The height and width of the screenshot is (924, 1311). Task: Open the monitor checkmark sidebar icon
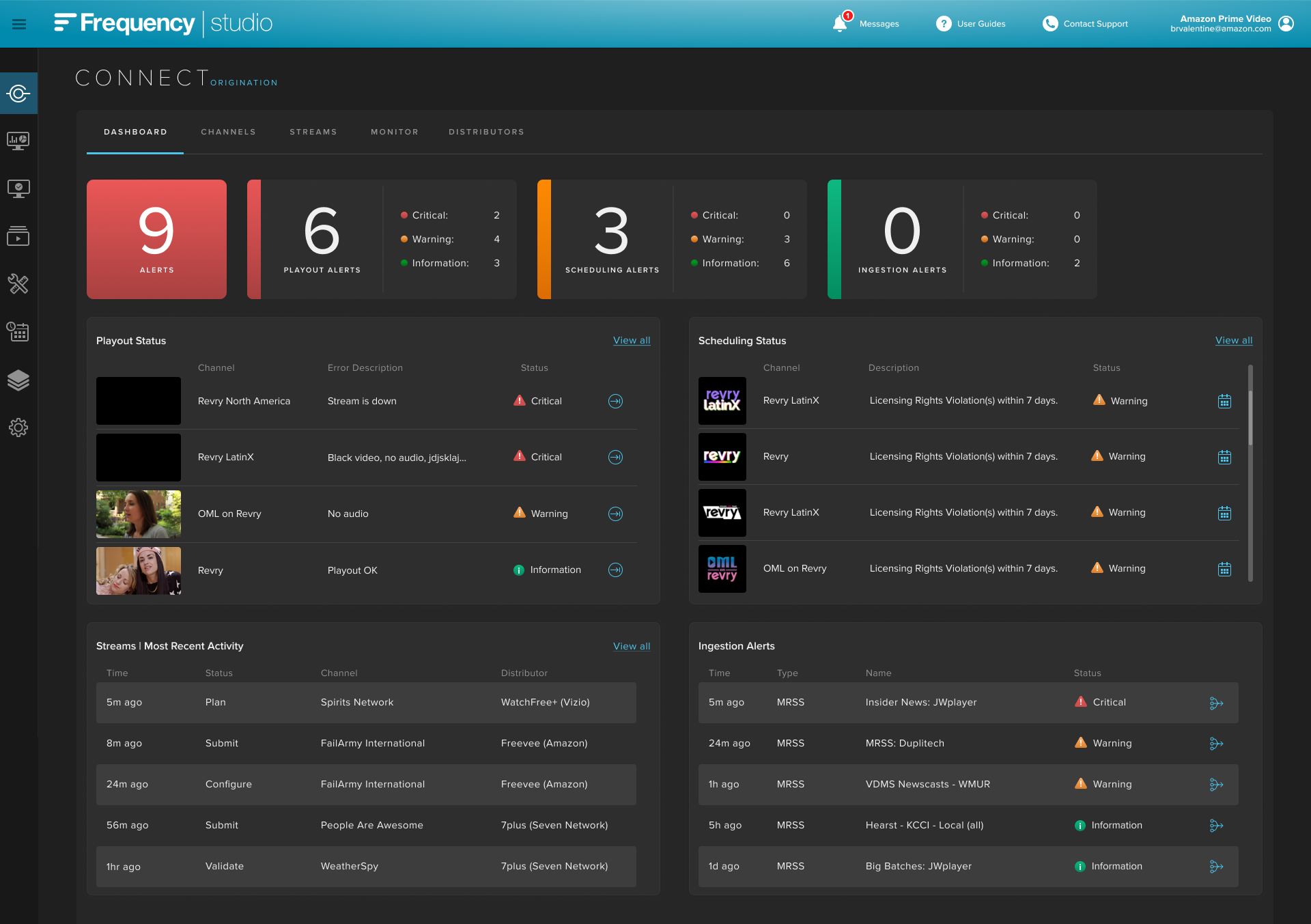[18, 188]
